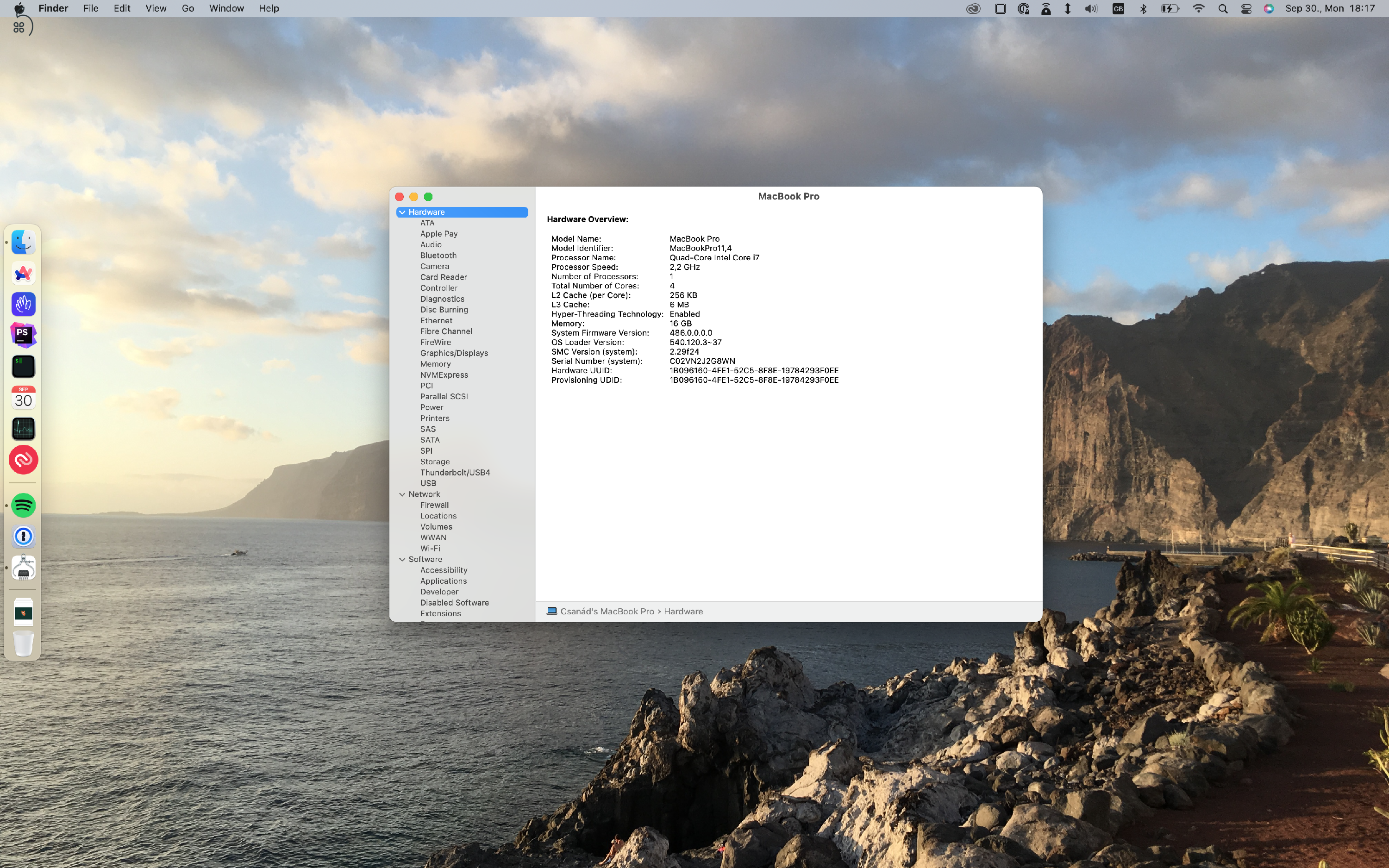This screenshot has width=1389, height=868.
Task: Open Calendar showing Sep 30
Action: (24, 397)
